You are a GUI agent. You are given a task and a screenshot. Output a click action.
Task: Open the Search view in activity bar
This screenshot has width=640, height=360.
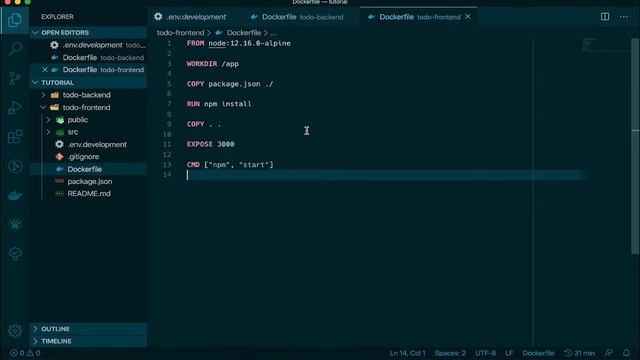[x=15, y=49]
